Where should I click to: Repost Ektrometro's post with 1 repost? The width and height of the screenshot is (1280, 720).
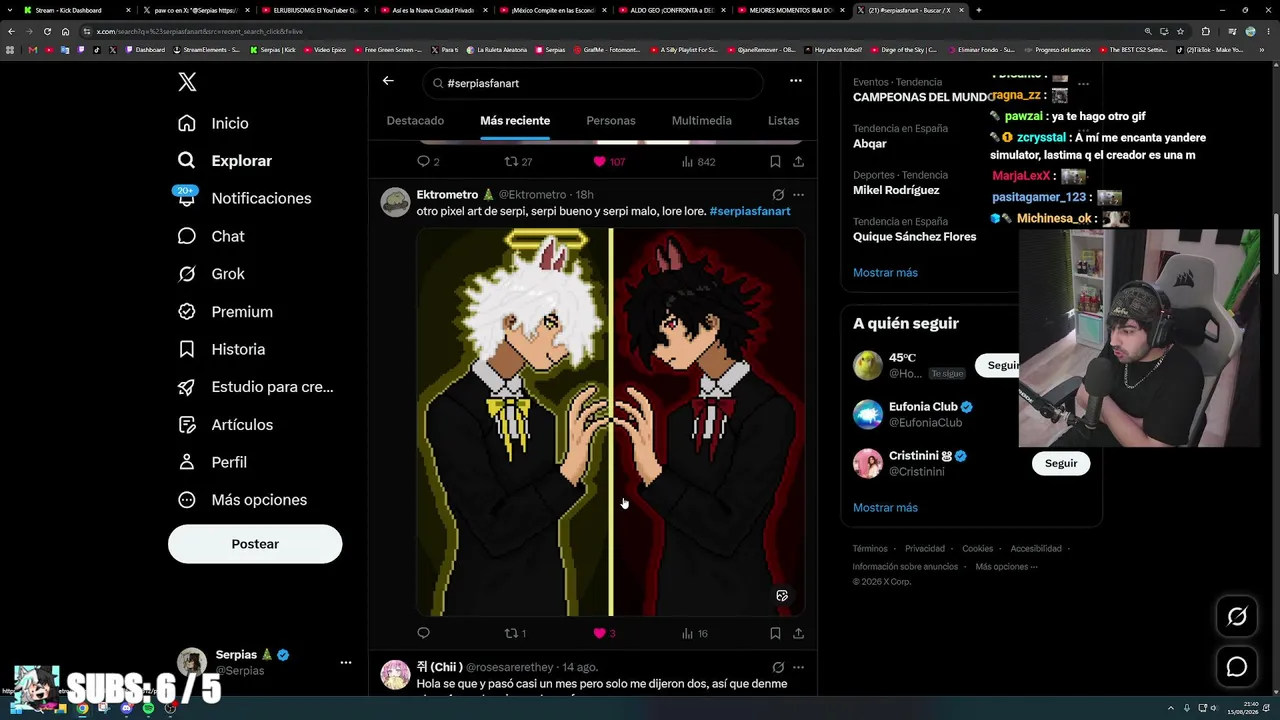pyautogui.click(x=515, y=633)
